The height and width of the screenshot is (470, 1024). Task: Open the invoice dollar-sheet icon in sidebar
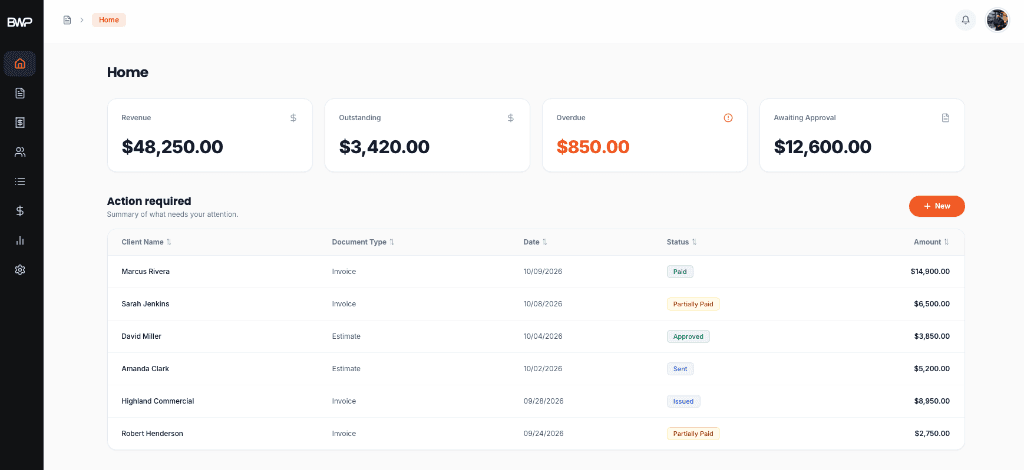coord(20,123)
